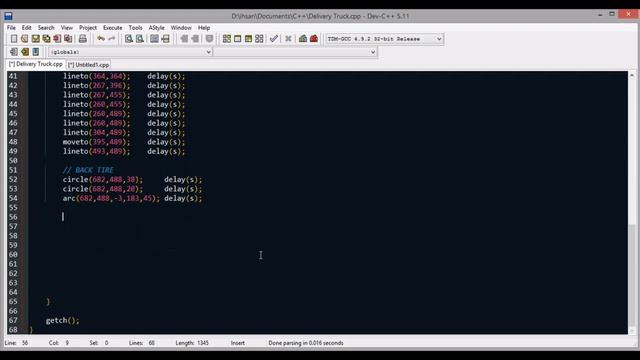The width and height of the screenshot is (640, 360).
Task: Close the Dev-C++ window
Action: [628, 14]
